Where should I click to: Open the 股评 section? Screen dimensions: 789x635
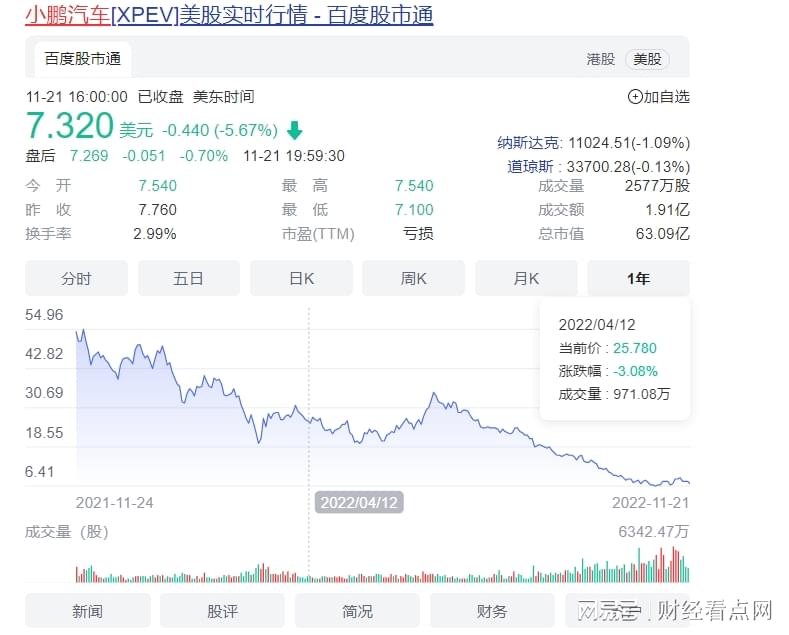[x=222, y=611]
